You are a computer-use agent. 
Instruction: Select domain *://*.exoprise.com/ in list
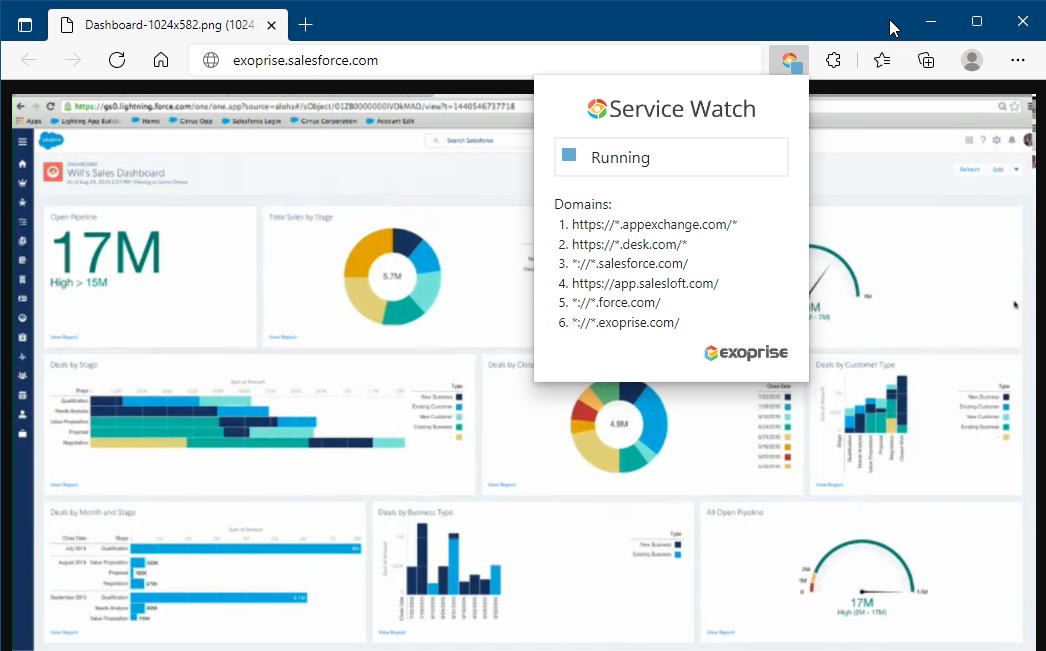coord(625,323)
